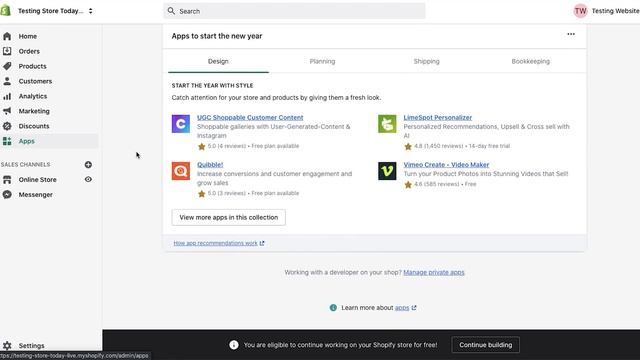Open the Online Store channel

(38, 180)
